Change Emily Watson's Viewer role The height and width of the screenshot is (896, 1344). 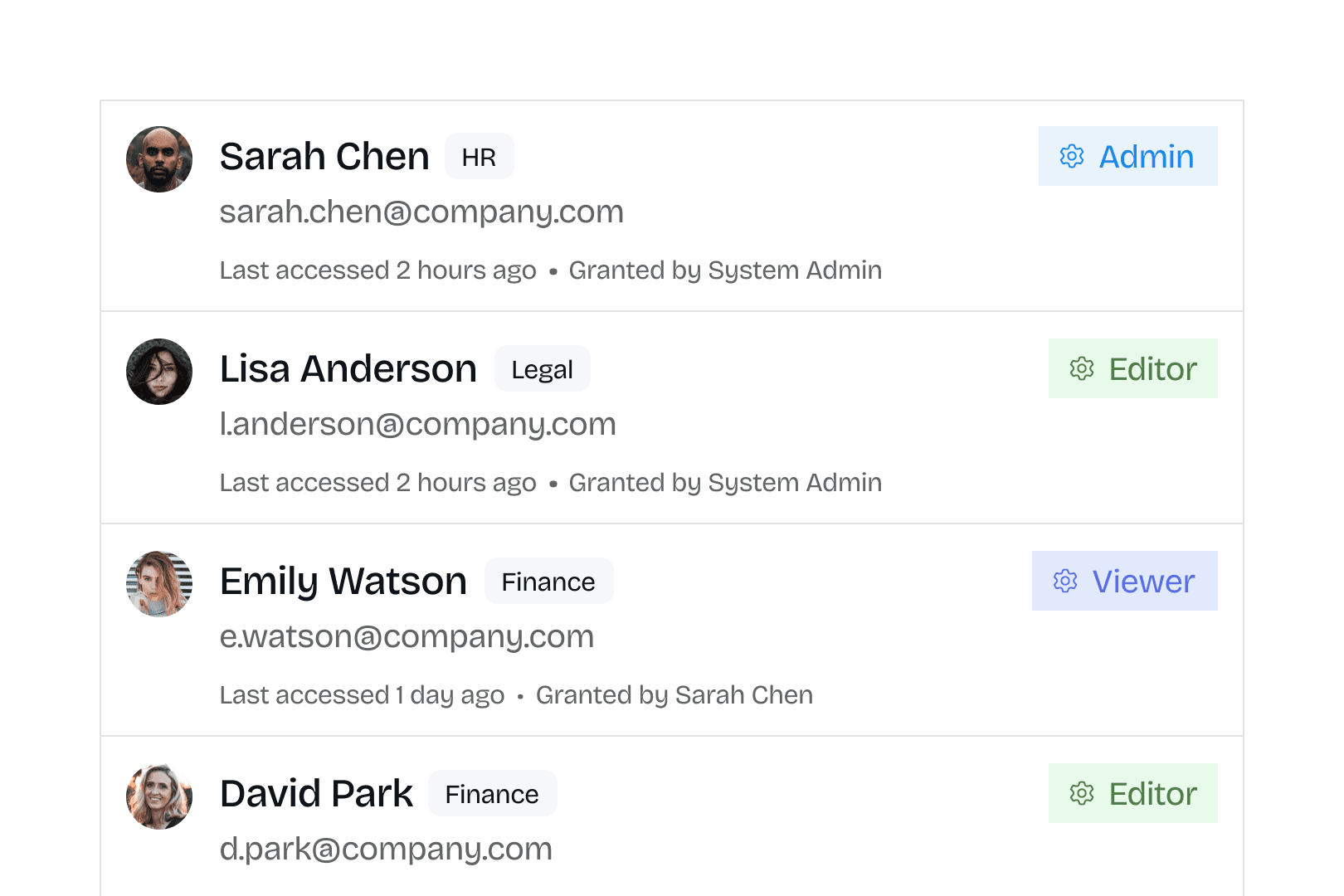(x=1125, y=581)
